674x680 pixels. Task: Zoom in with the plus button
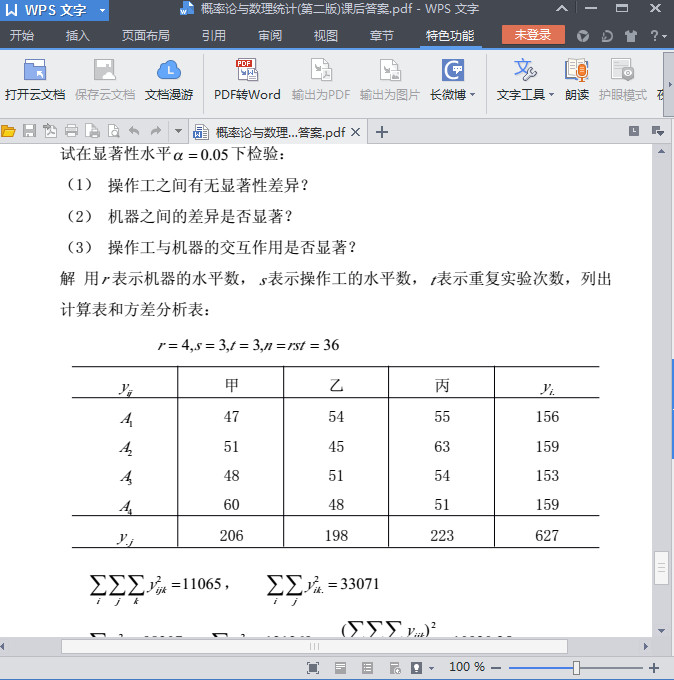click(x=654, y=668)
